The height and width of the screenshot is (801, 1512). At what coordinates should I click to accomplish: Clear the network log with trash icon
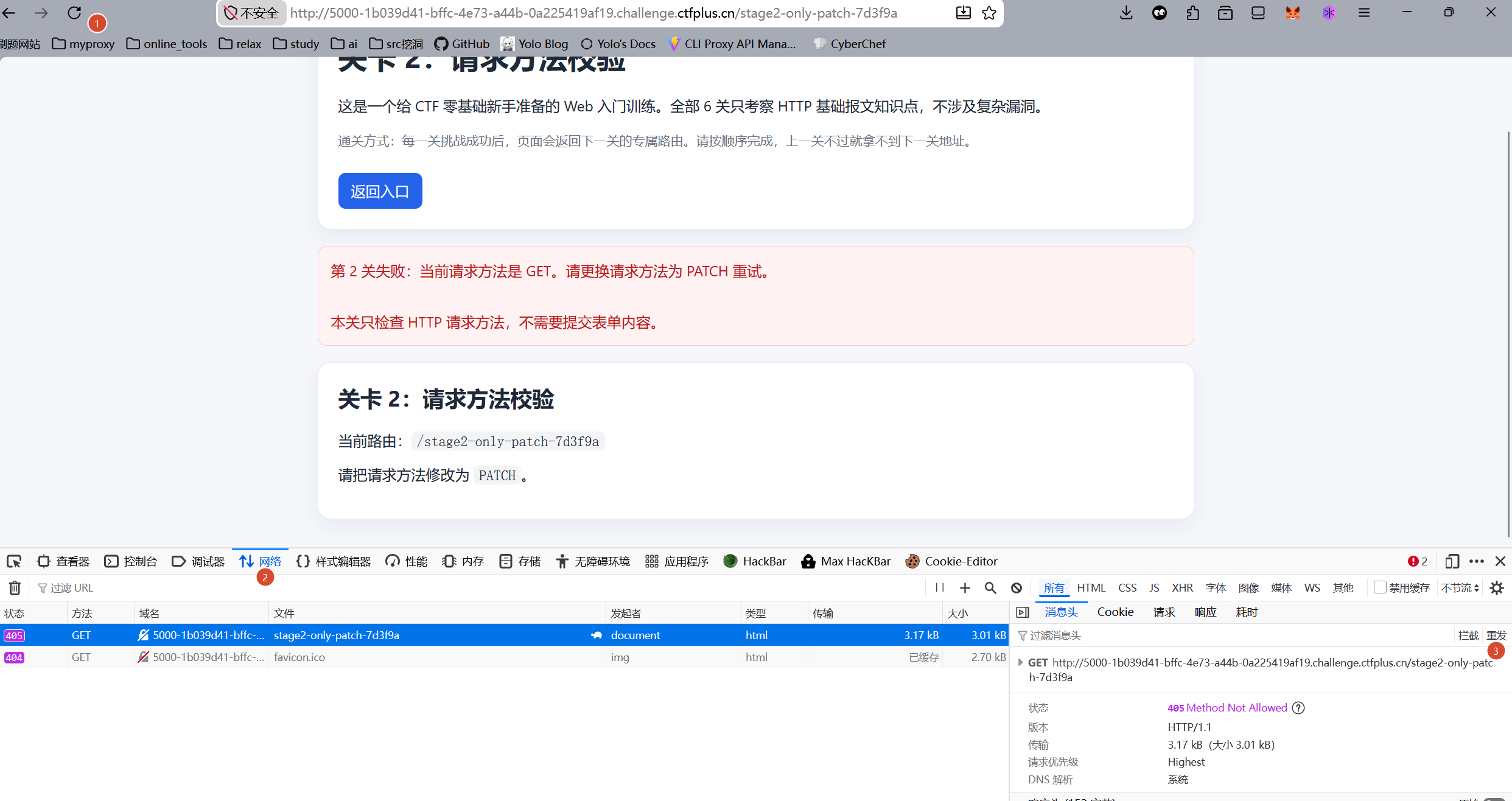15,588
